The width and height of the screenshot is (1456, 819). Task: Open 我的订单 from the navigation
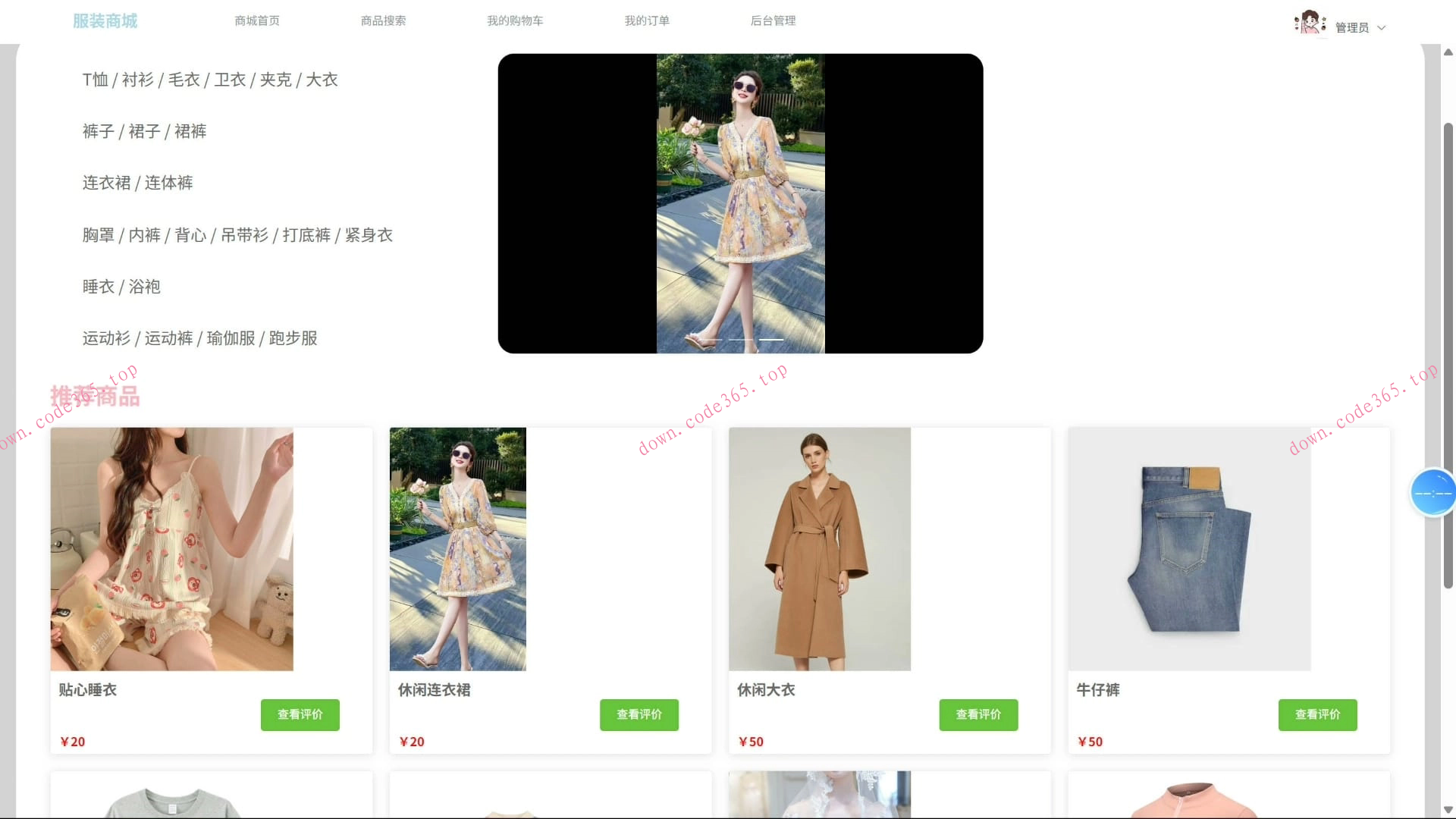pyautogui.click(x=646, y=20)
